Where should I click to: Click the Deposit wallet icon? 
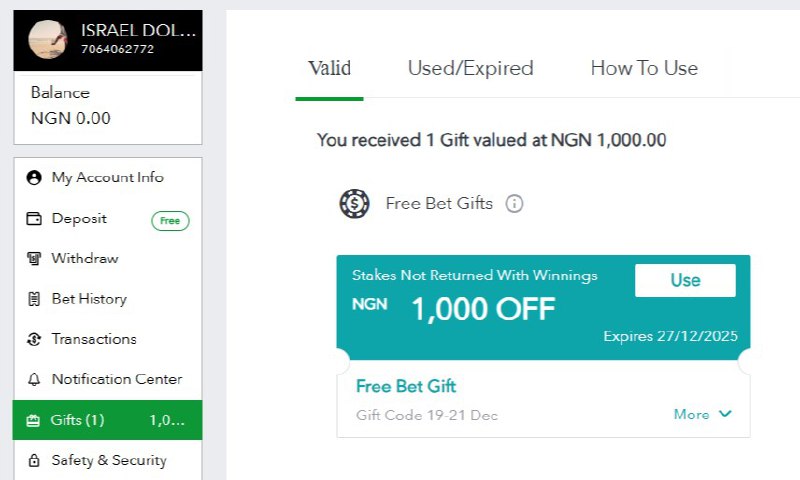click(x=33, y=219)
